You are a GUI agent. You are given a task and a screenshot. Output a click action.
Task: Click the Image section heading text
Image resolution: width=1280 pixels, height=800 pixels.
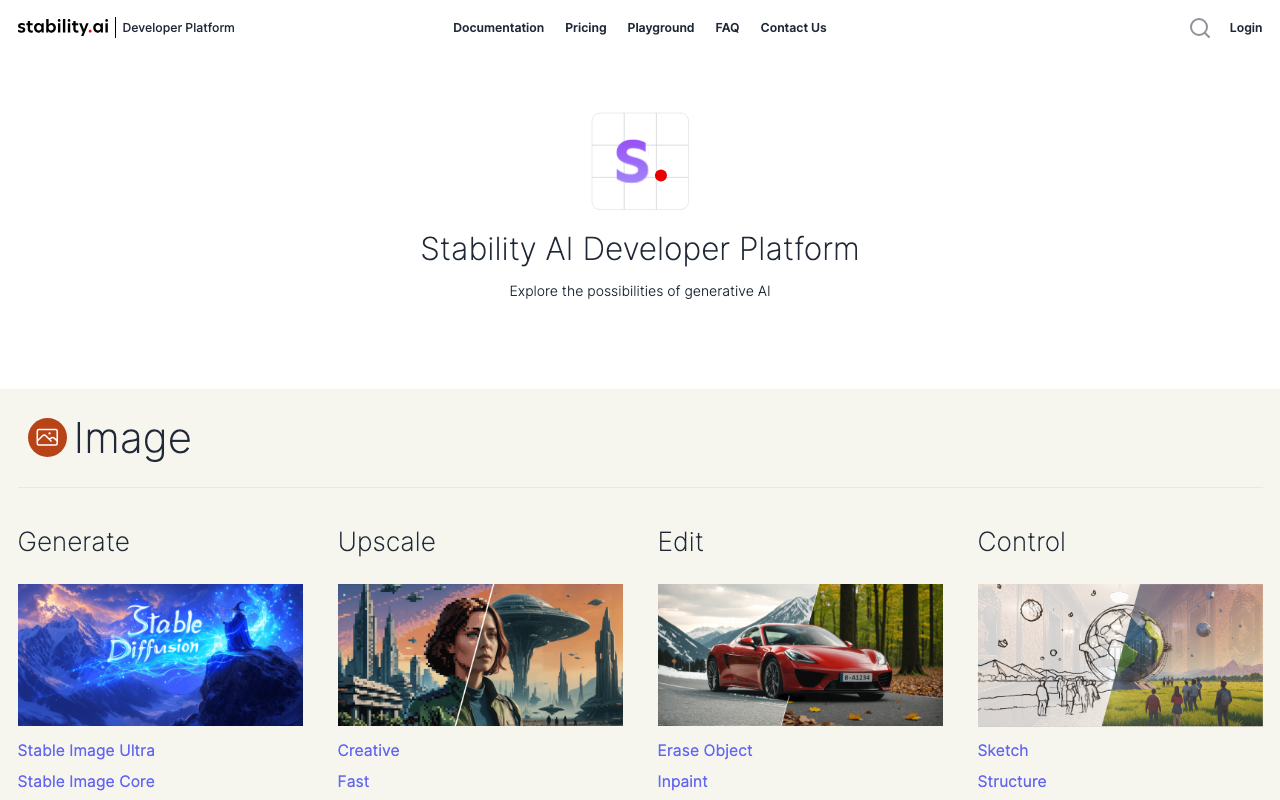click(132, 438)
